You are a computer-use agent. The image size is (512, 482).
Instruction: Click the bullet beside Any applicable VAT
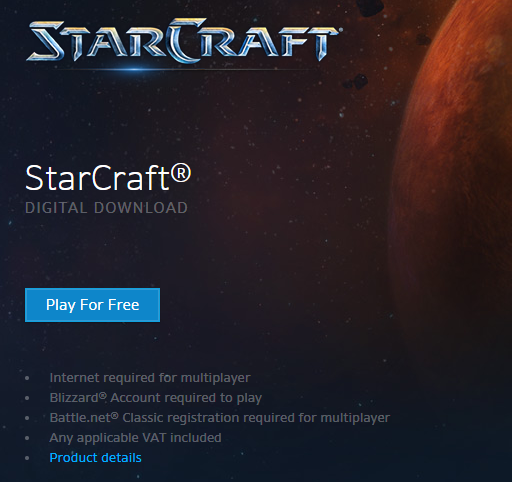tap(27, 438)
